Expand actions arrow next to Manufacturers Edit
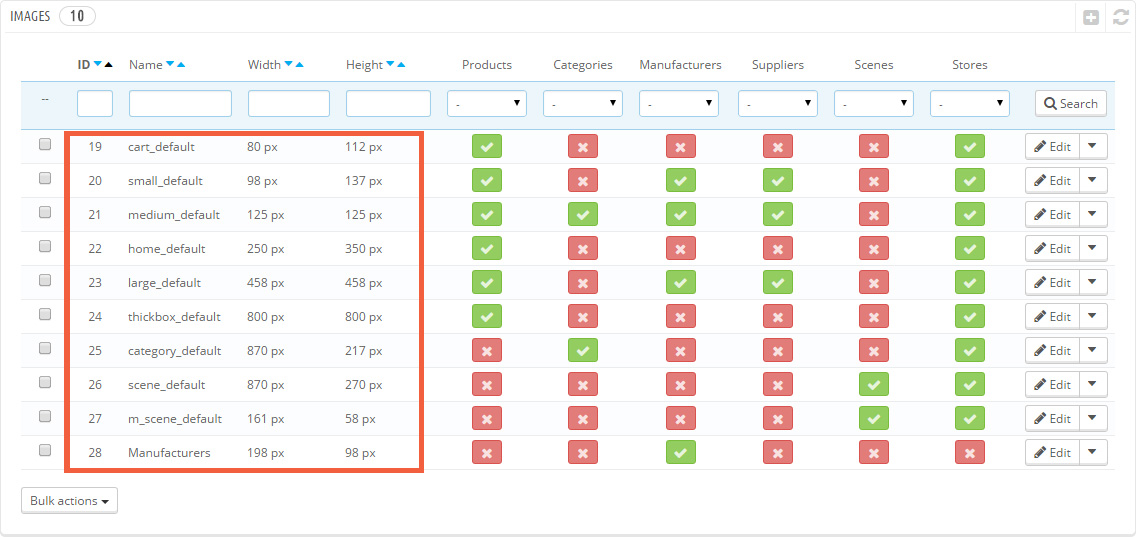1136x537 pixels. pyautogui.click(x=1093, y=452)
